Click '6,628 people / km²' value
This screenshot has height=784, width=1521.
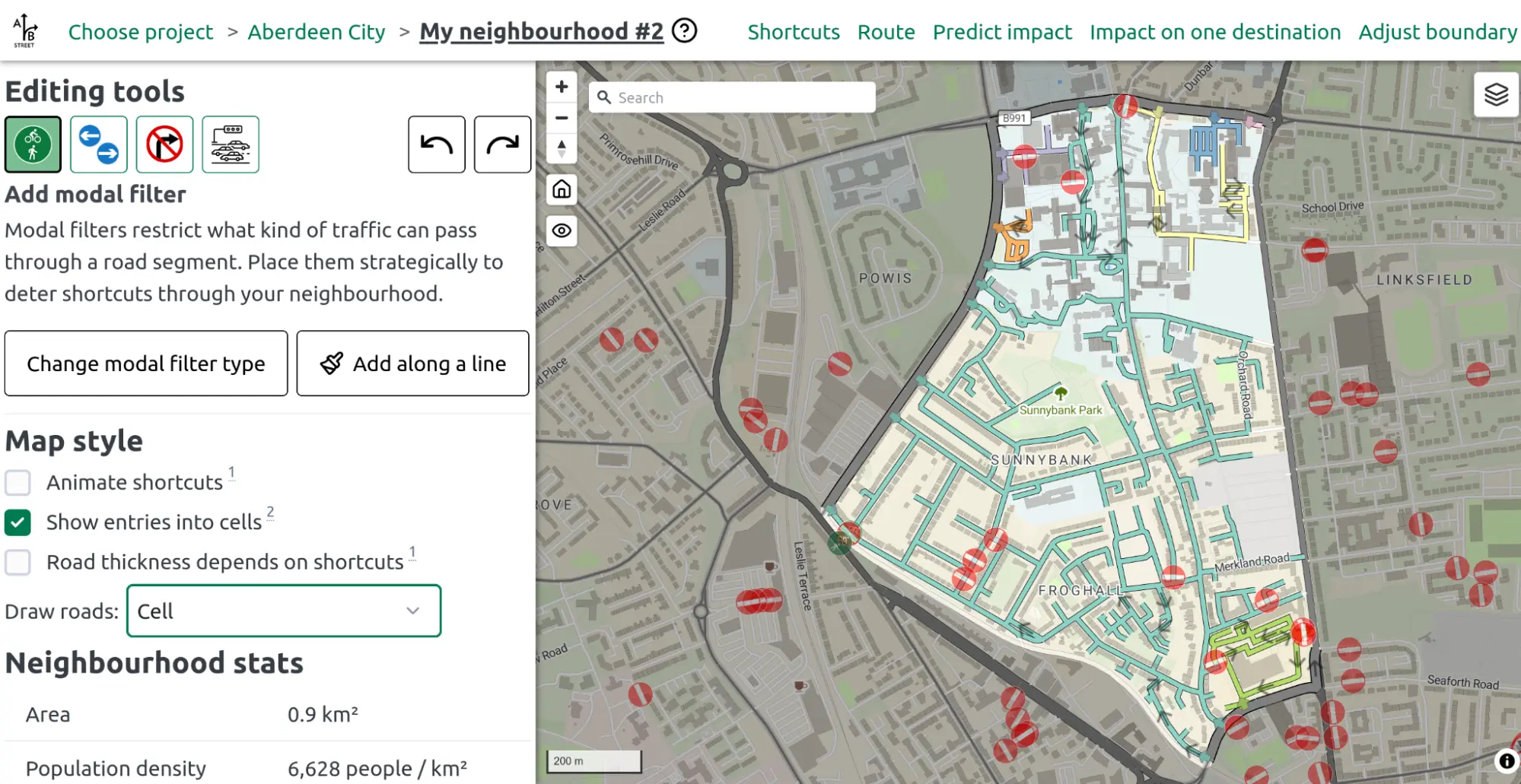pyautogui.click(x=377, y=769)
